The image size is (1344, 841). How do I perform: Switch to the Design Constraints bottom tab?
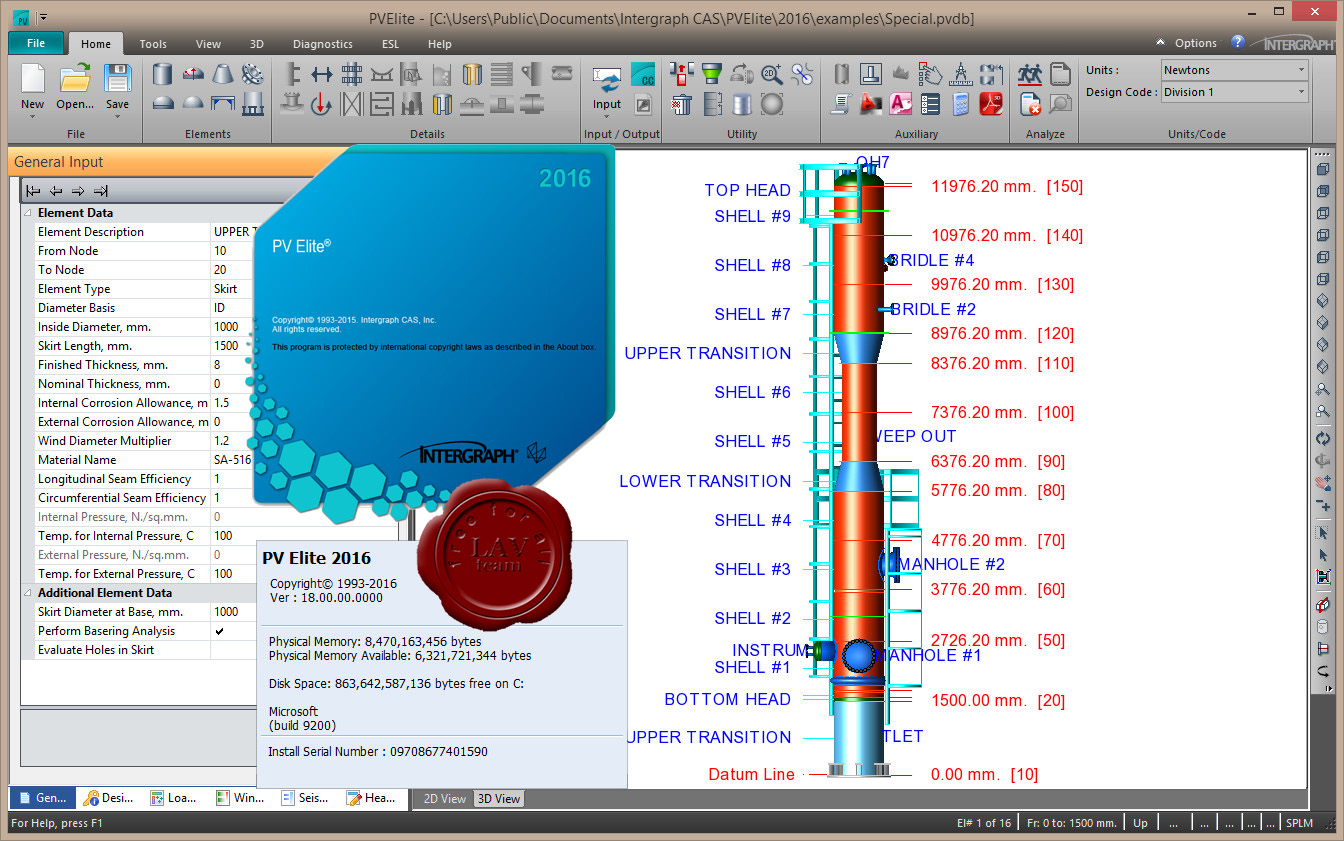109,798
